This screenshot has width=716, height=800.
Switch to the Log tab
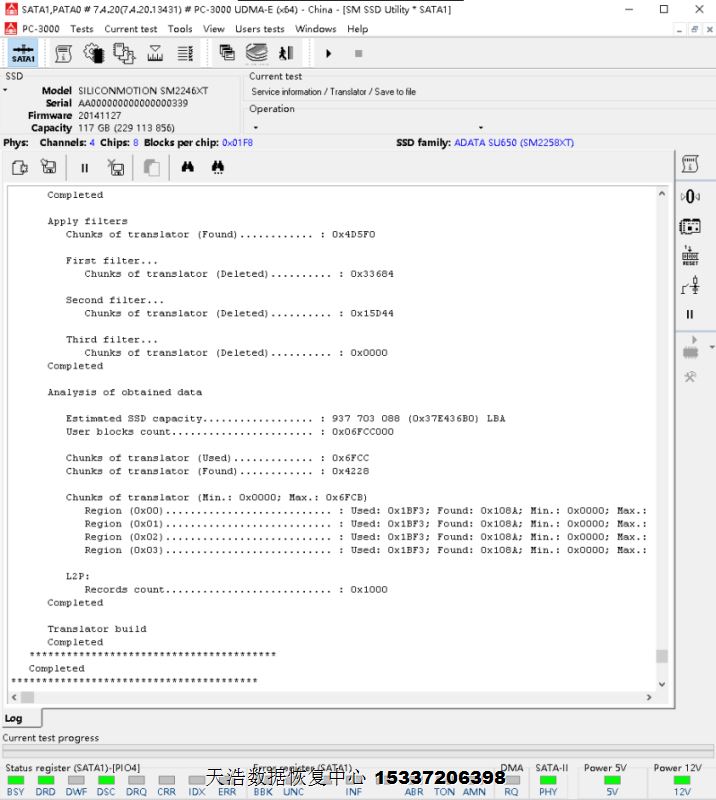(14, 718)
